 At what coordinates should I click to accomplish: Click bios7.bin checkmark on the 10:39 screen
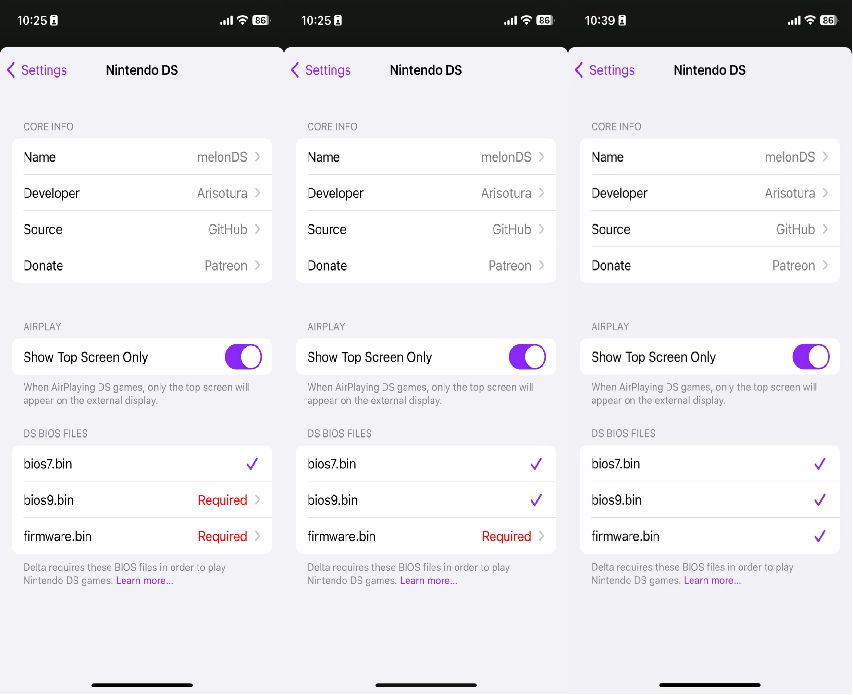(820, 464)
